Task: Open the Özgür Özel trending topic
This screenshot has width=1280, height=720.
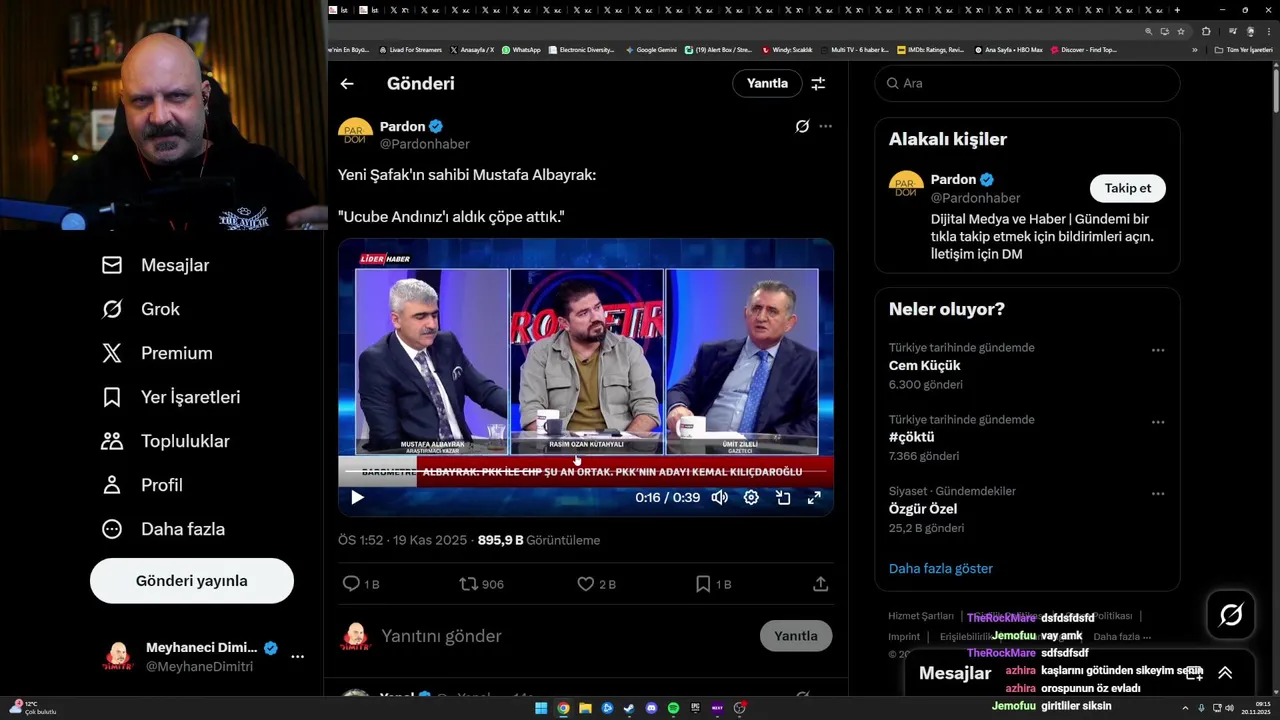Action: click(x=923, y=510)
